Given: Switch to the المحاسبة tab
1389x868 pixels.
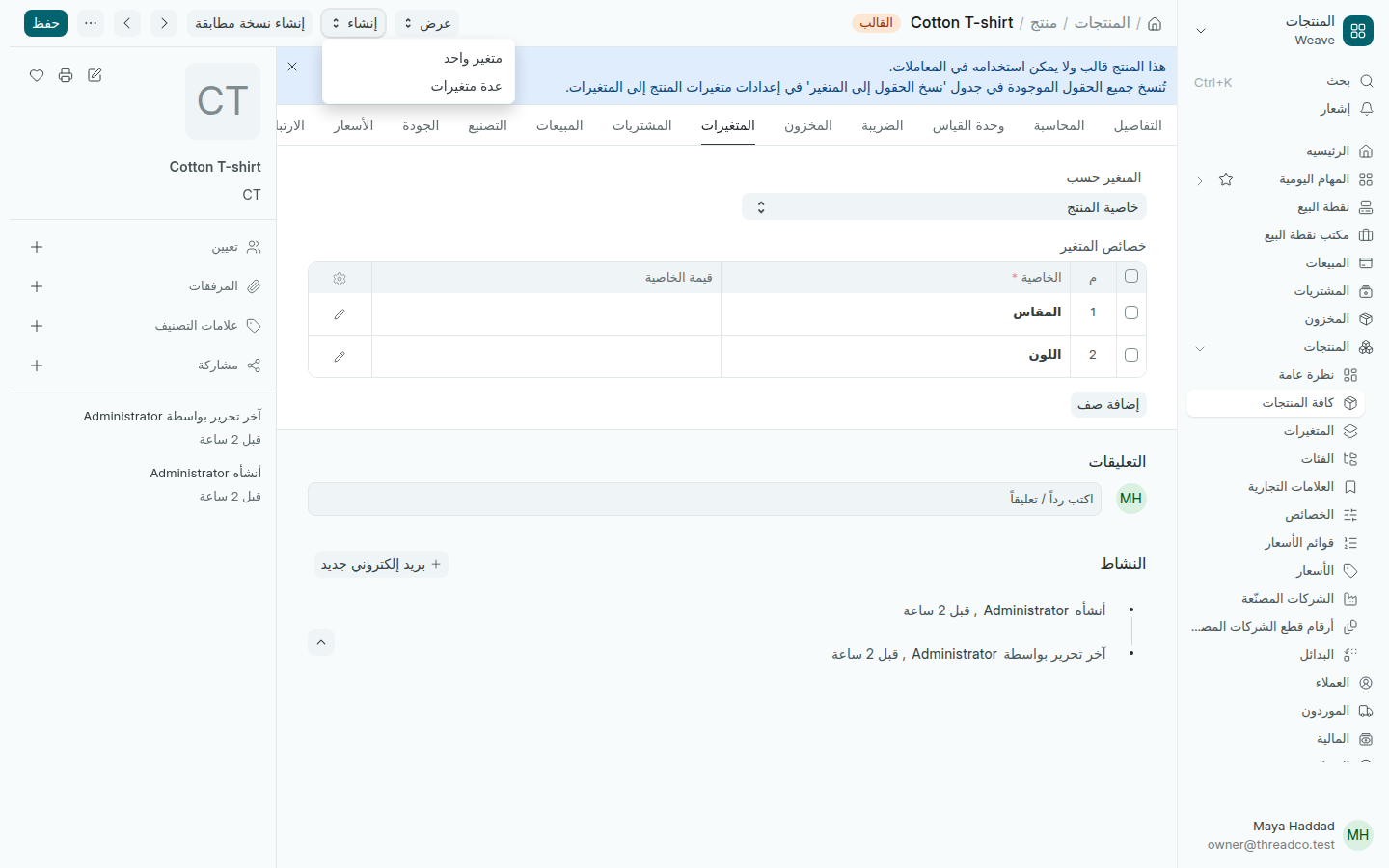Looking at the screenshot, I should [1059, 125].
